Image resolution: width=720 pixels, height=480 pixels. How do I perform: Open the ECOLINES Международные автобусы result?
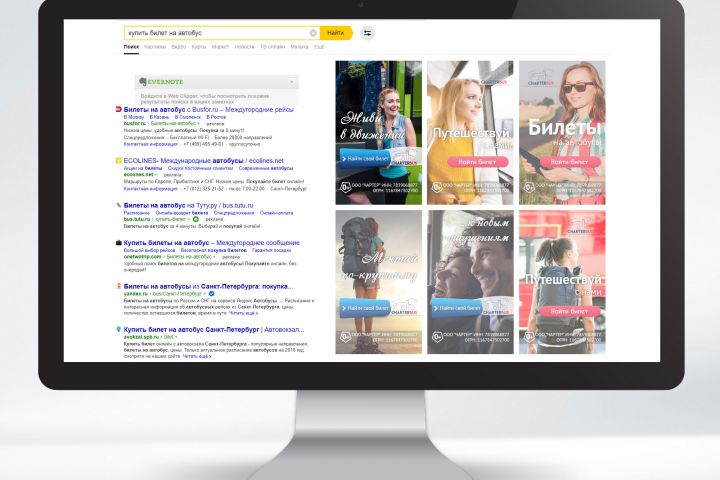pos(203,161)
